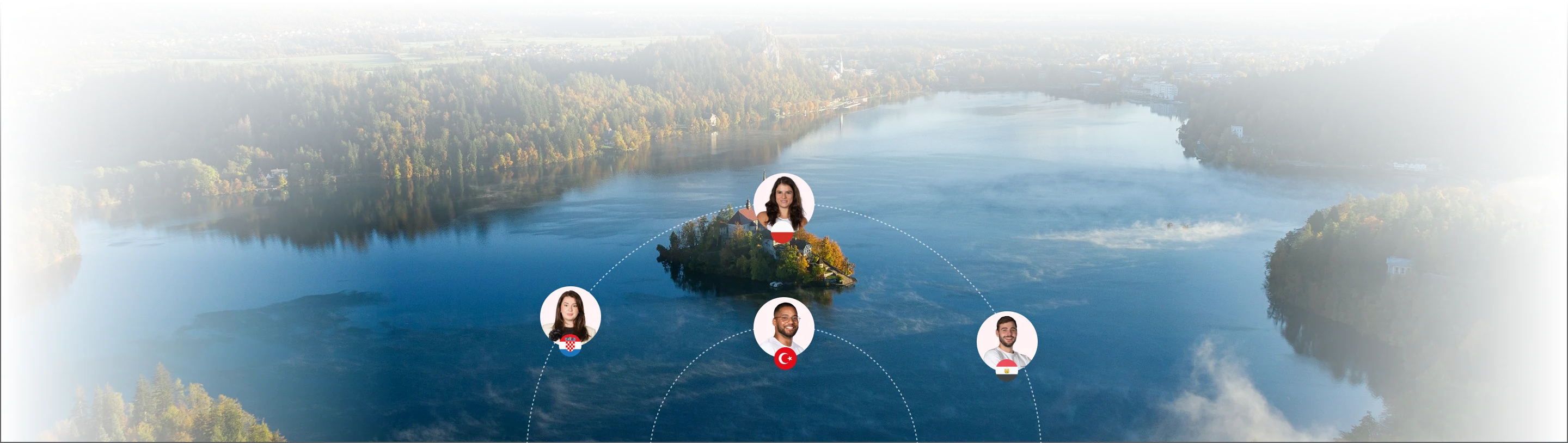Viewport: 1568px width, 443px height.
Task: Click the Egypt flag badge
Action: point(1007,370)
